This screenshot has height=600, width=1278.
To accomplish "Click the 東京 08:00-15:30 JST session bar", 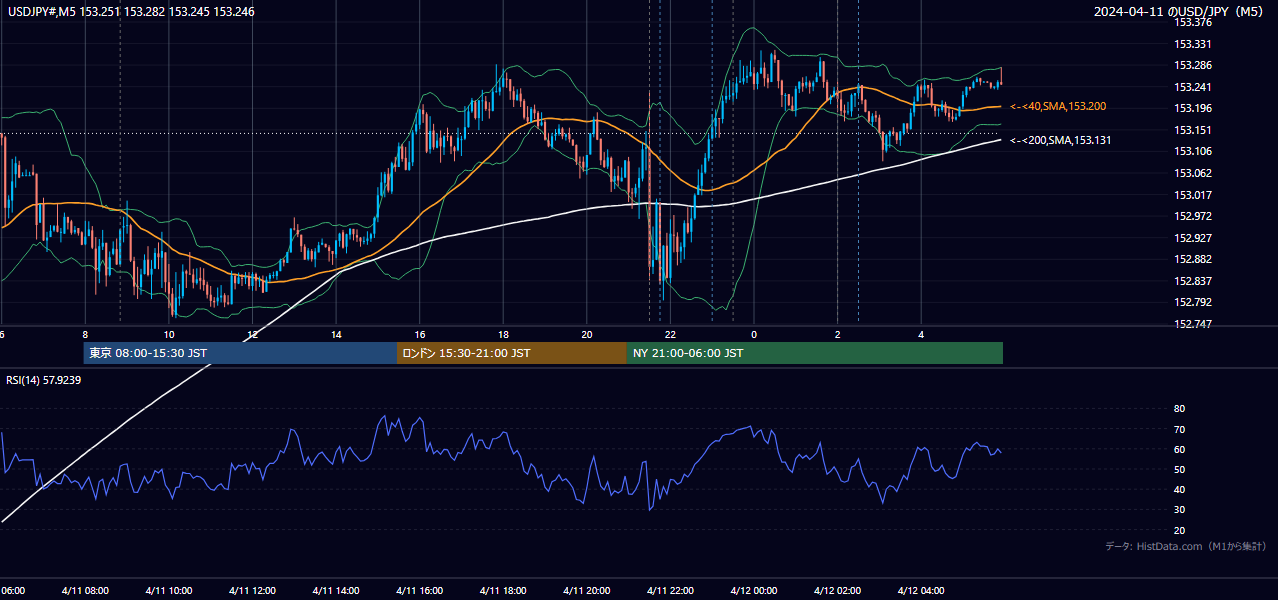I will pos(240,353).
